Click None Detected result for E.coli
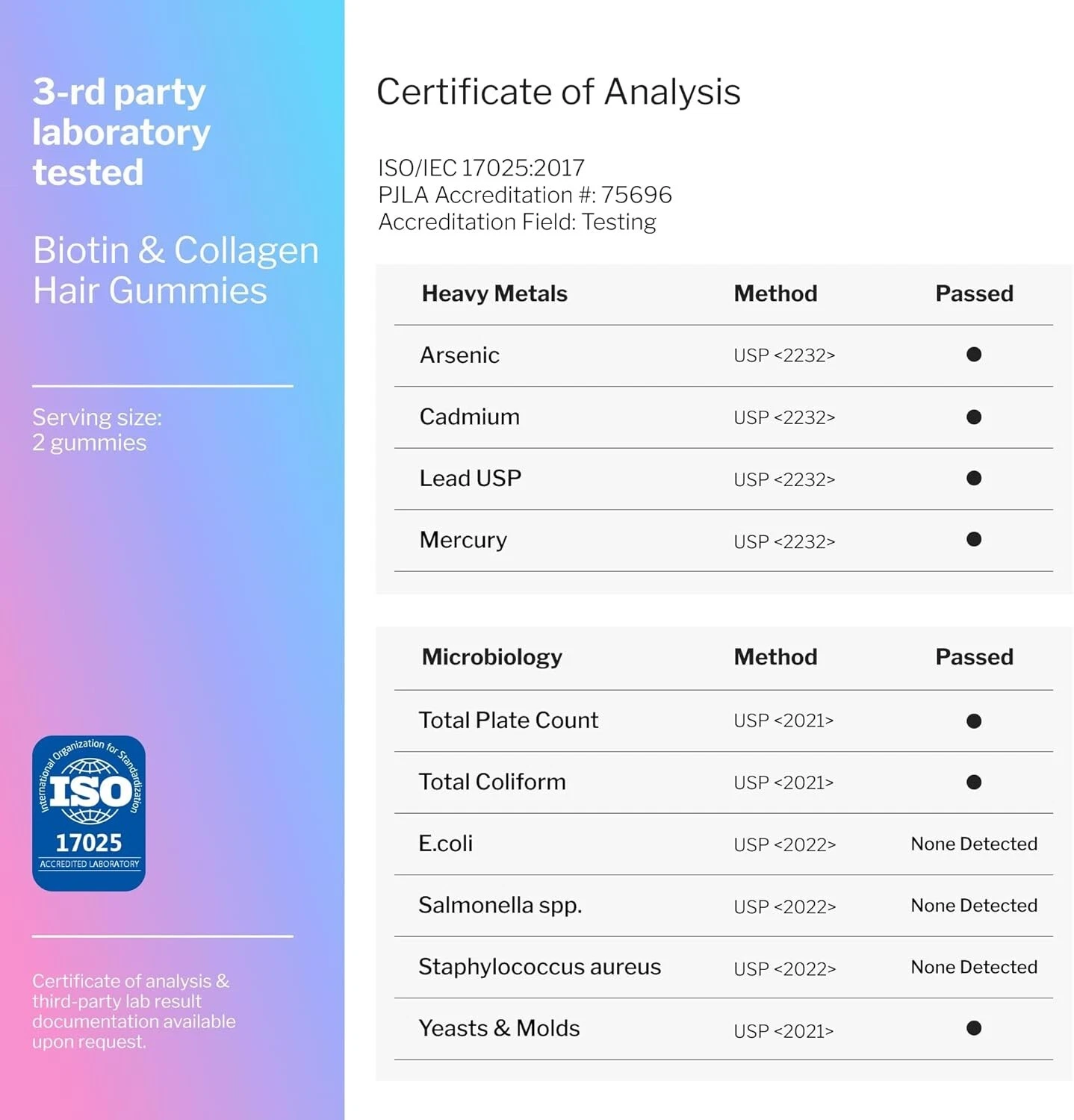Screen dimensions: 1074x1120 pos(974,844)
